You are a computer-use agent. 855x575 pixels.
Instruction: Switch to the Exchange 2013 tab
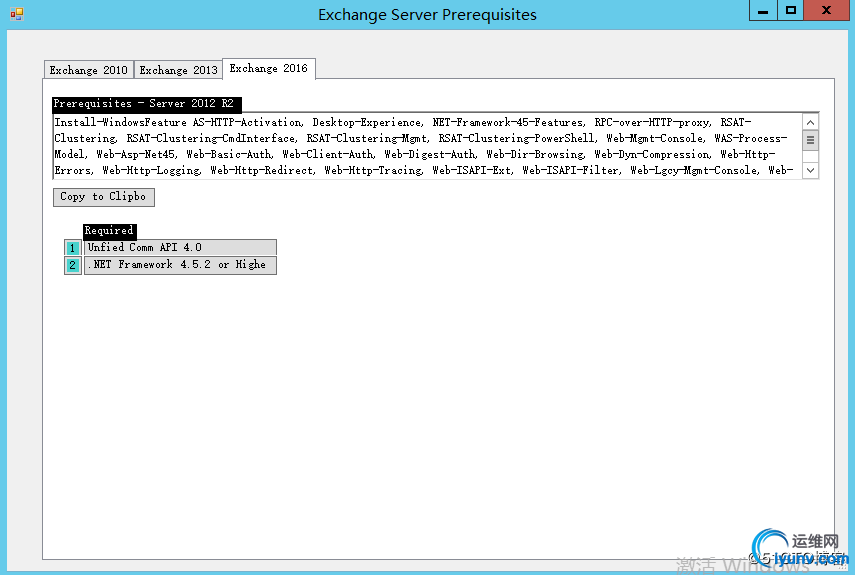[x=178, y=70]
